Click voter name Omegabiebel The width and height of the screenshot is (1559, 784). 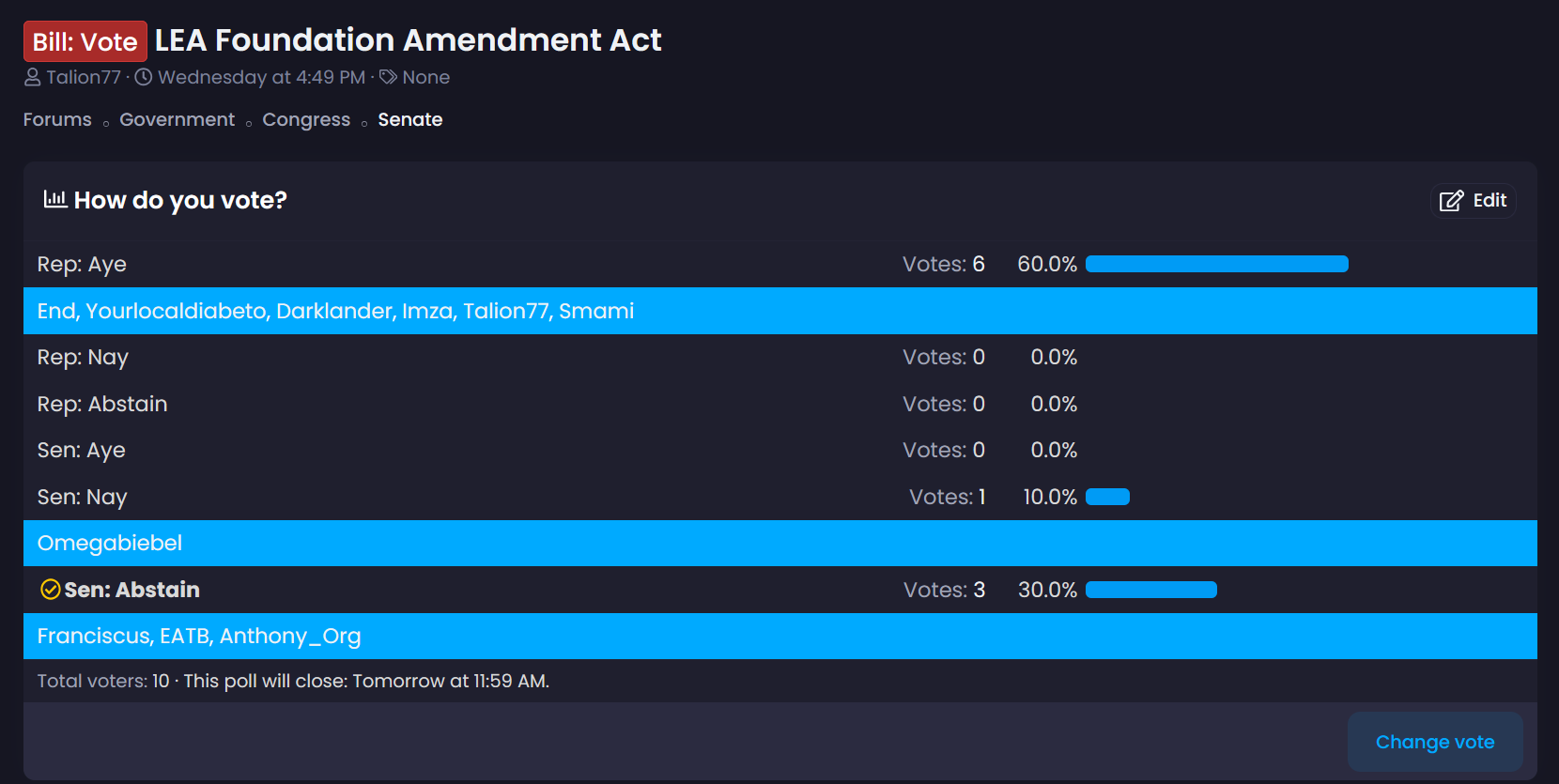coord(110,543)
